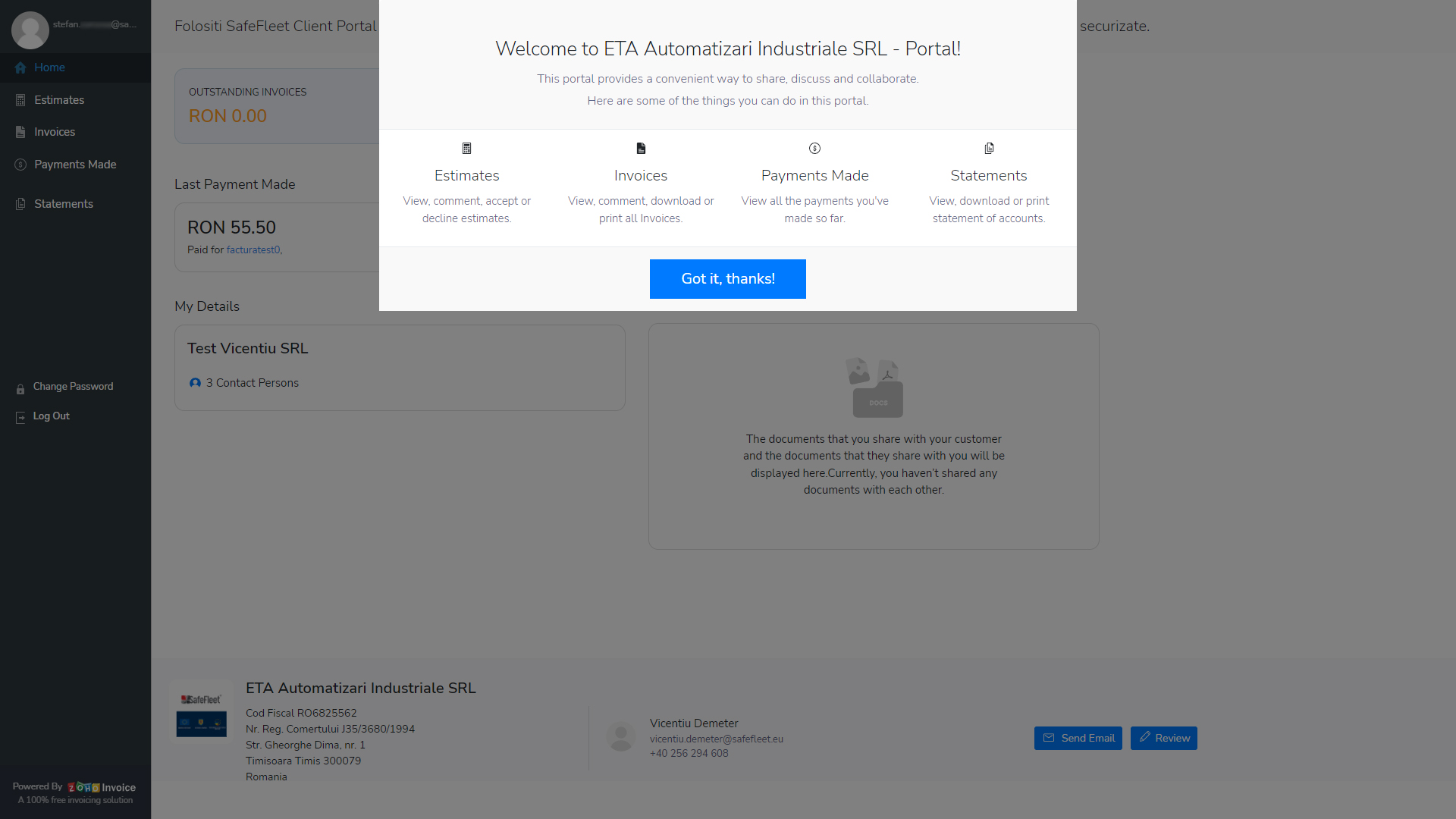Click the 3 Contact Persons link

[253, 383]
